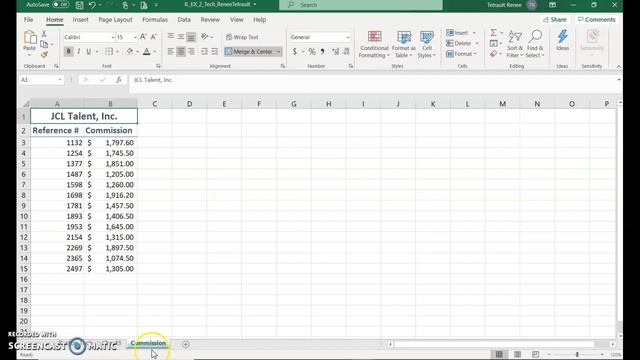Switch to the Data tab
This screenshot has height=360, width=640.
pos(184,20)
